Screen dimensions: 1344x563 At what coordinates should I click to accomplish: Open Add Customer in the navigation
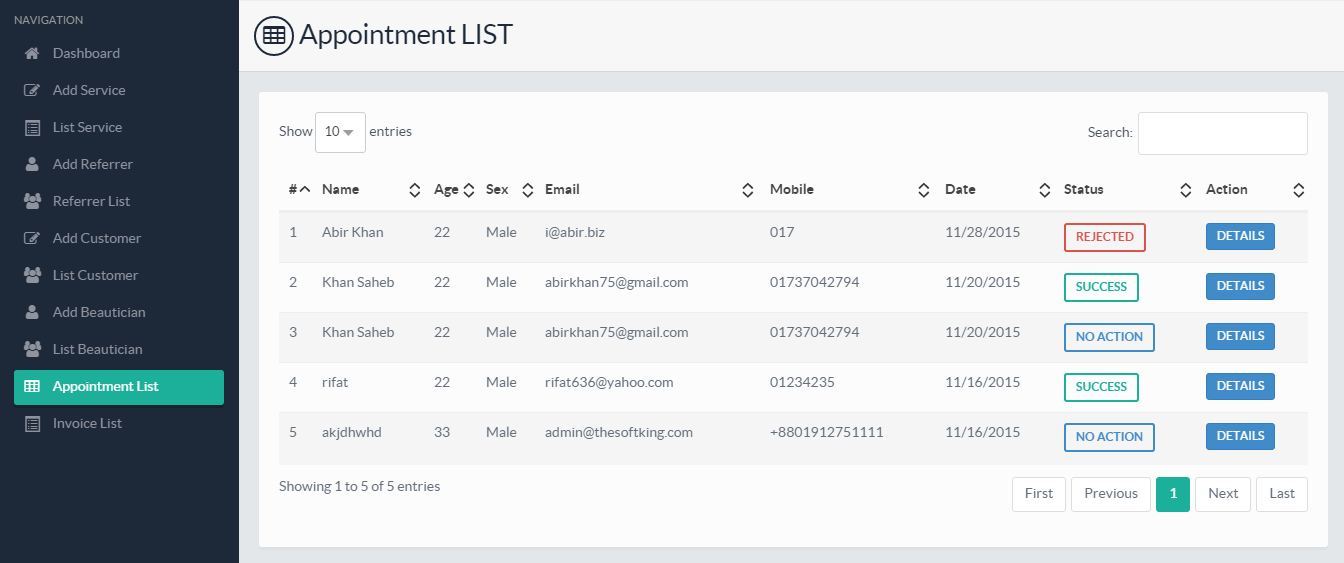pos(96,238)
